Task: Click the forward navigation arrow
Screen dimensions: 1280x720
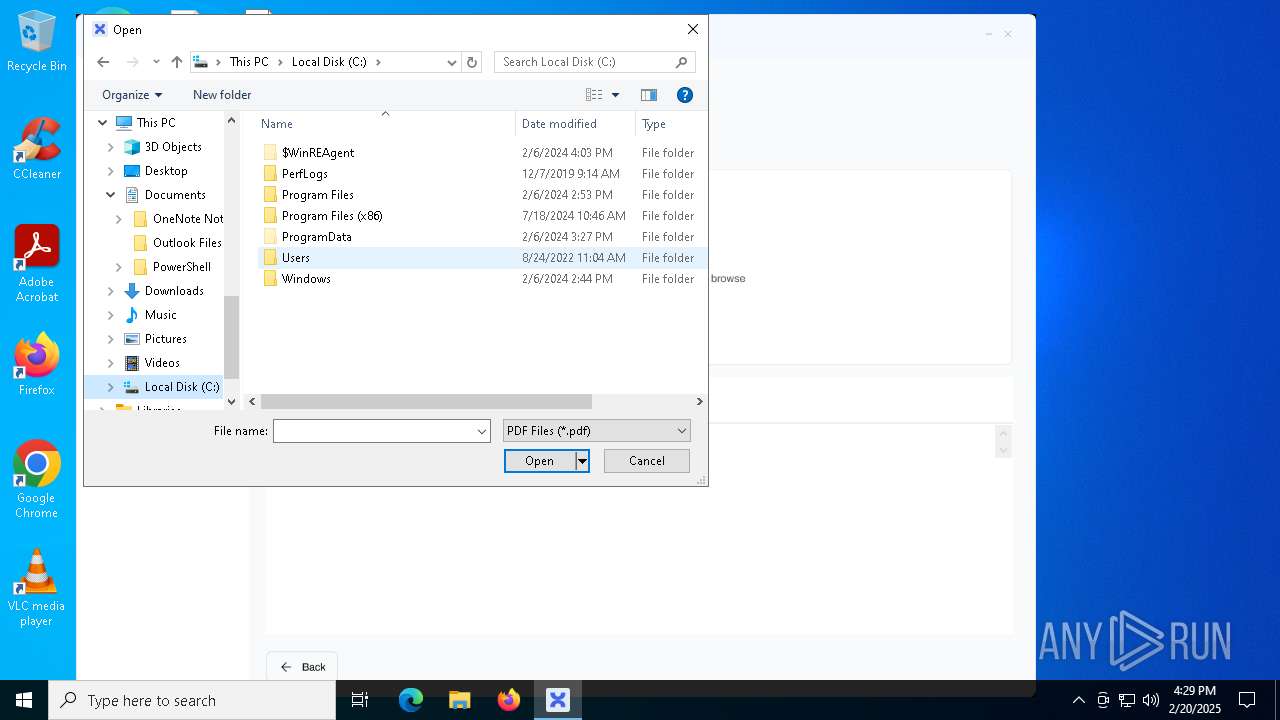Action: pyautogui.click(x=132, y=62)
